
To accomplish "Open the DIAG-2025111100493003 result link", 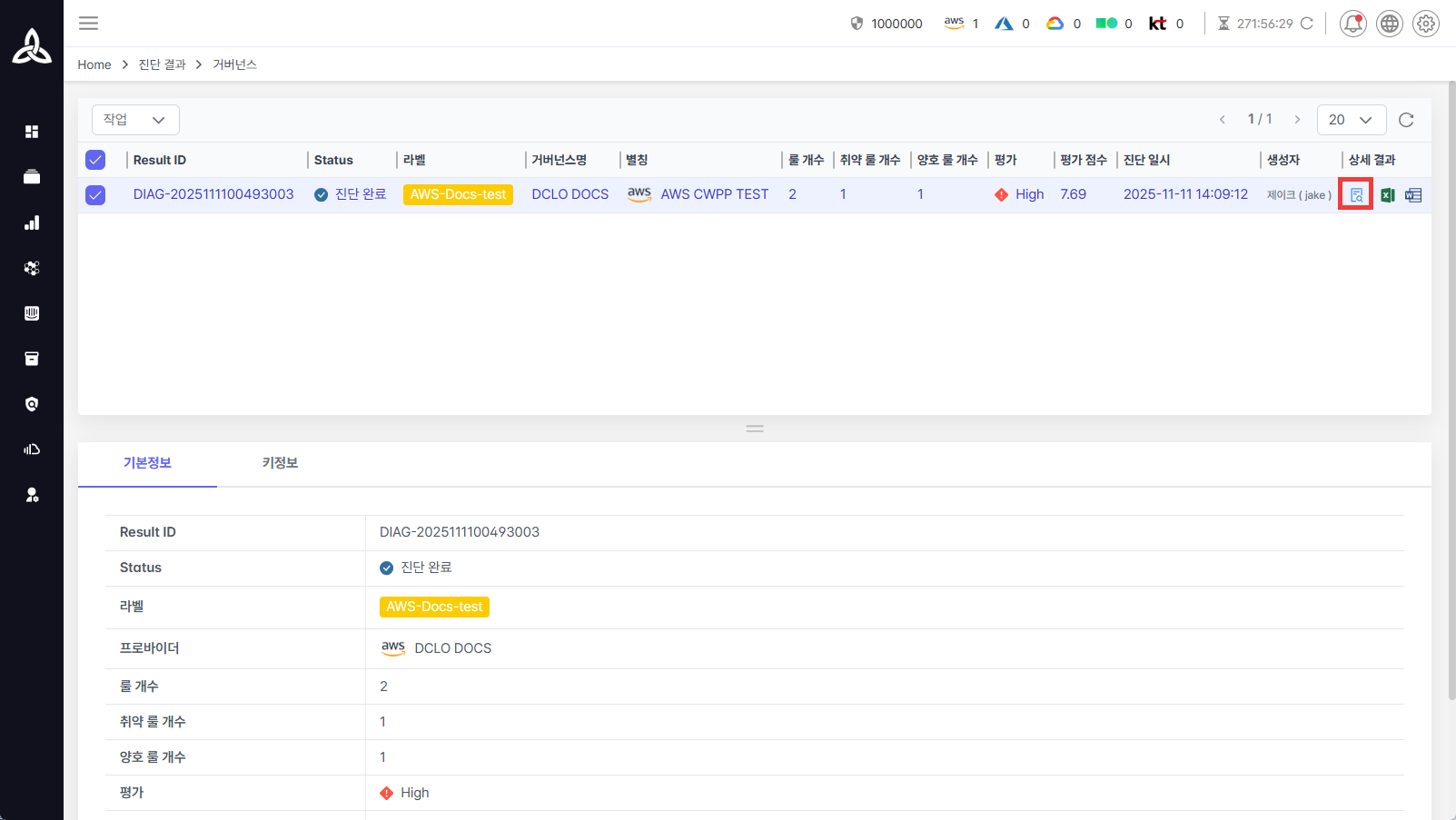I will [213, 194].
